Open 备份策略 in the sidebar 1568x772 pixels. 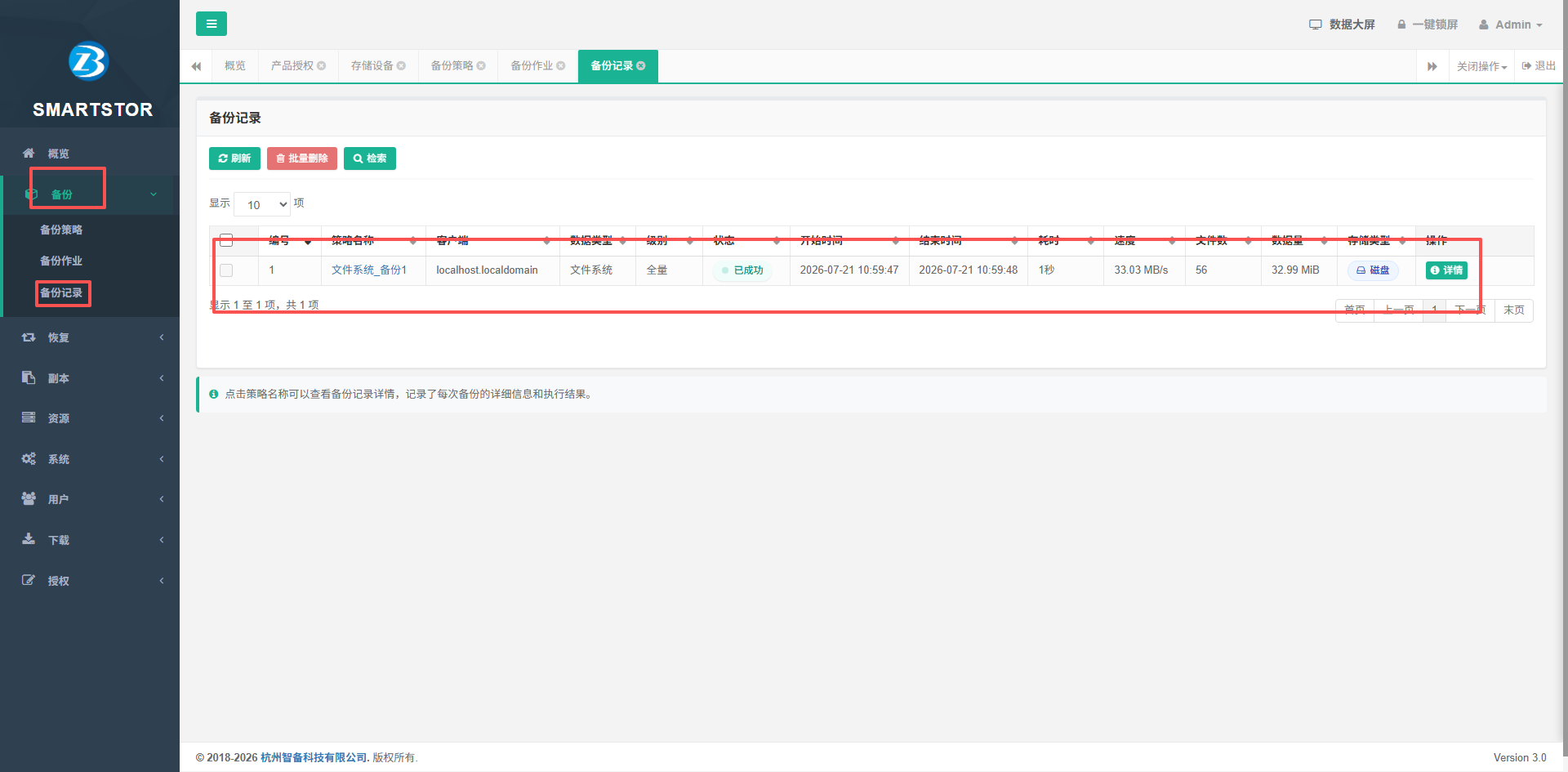point(61,230)
